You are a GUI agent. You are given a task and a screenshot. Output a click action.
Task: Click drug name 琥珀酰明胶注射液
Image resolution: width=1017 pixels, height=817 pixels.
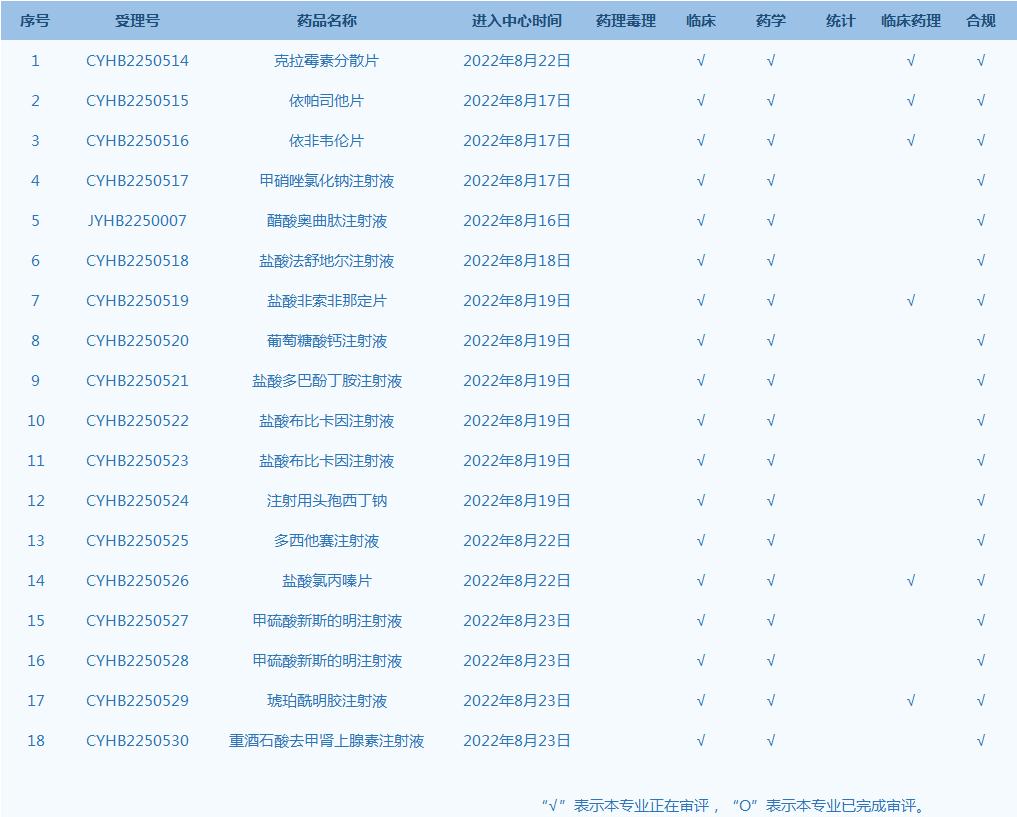pyautogui.click(x=326, y=701)
